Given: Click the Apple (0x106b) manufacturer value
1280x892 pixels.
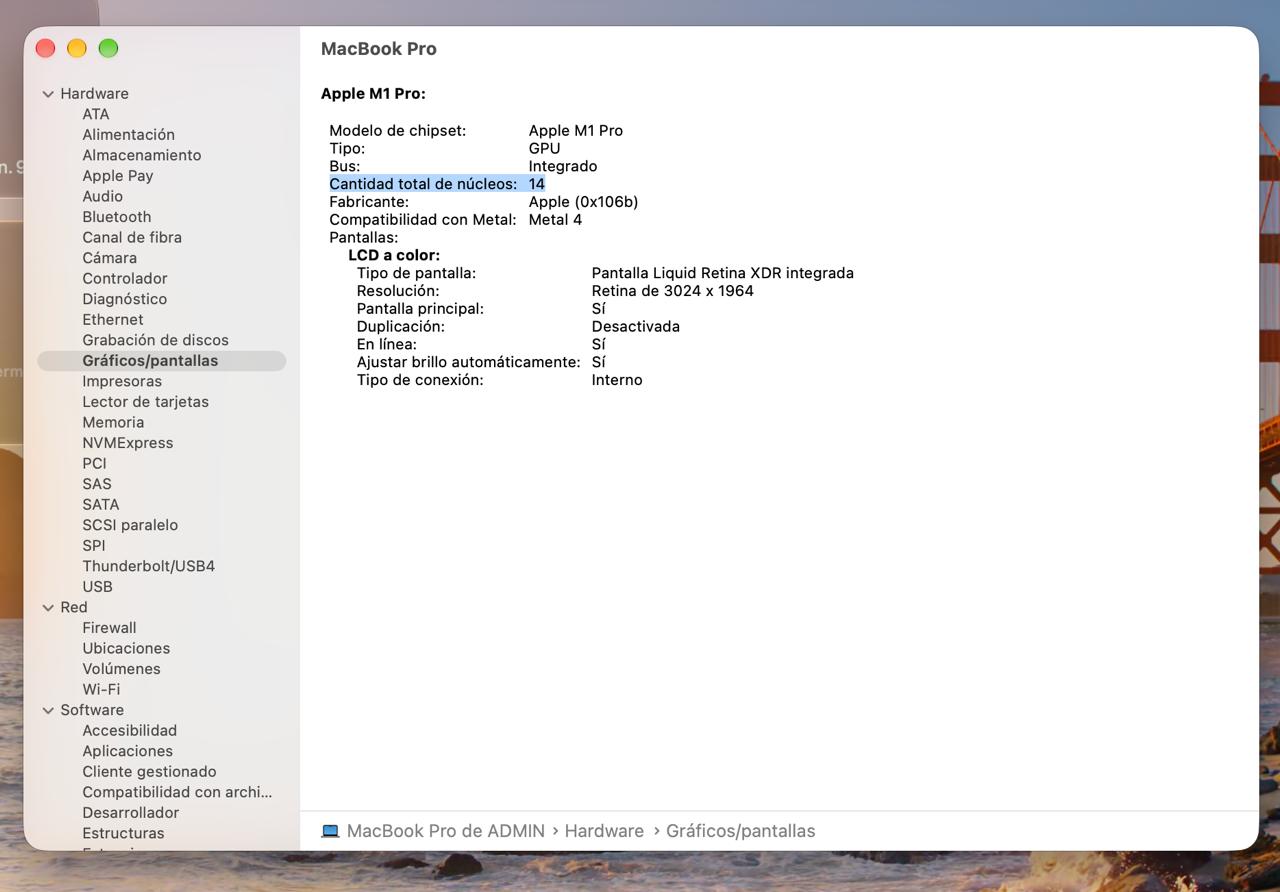Looking at the screenshot, I should 583,202.
